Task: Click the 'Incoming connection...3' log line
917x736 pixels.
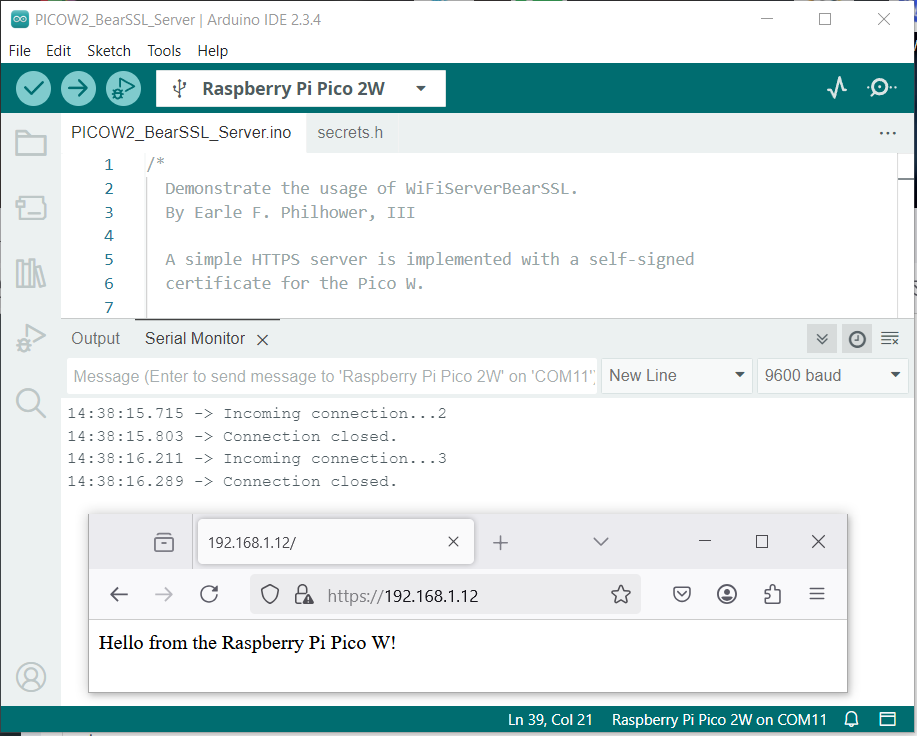Action: (257, 459)
